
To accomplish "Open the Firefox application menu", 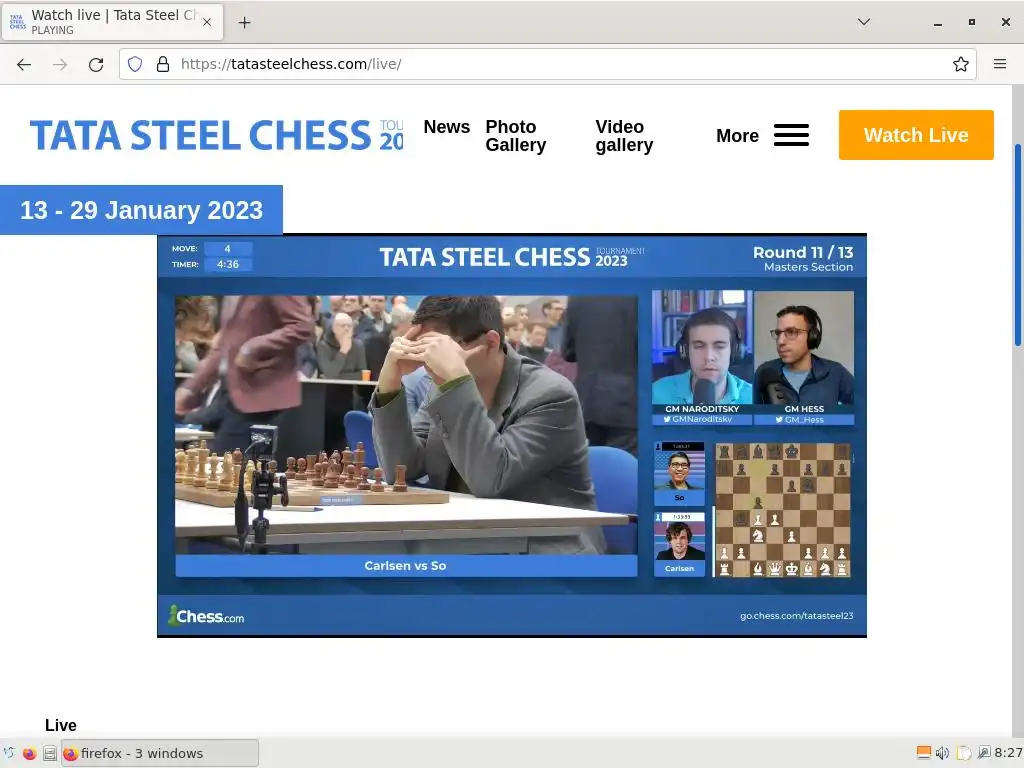I will click(1000, 64).
